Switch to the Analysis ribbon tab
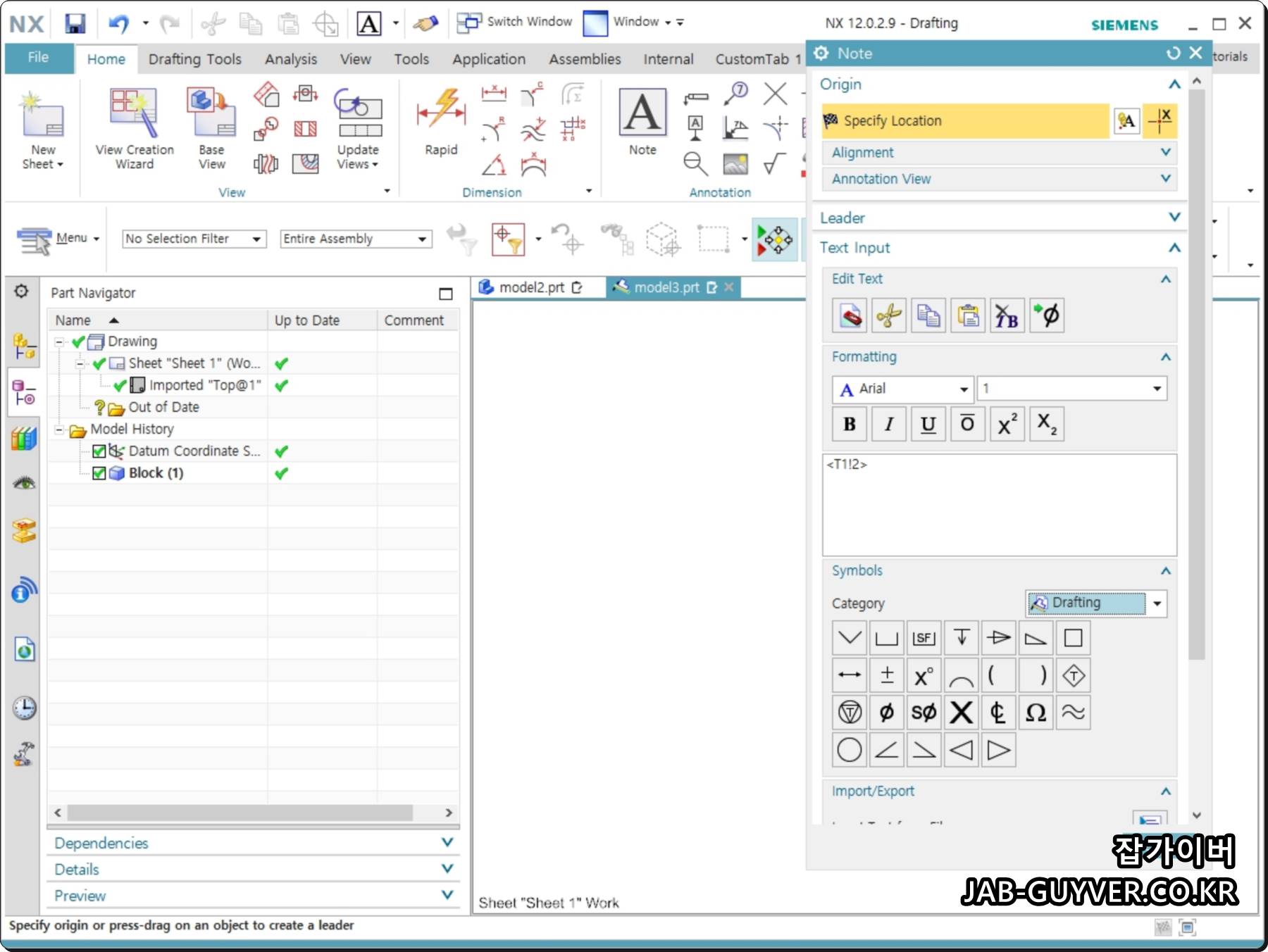The width and height of the screenshot is (1268, 952). point(291,59)
